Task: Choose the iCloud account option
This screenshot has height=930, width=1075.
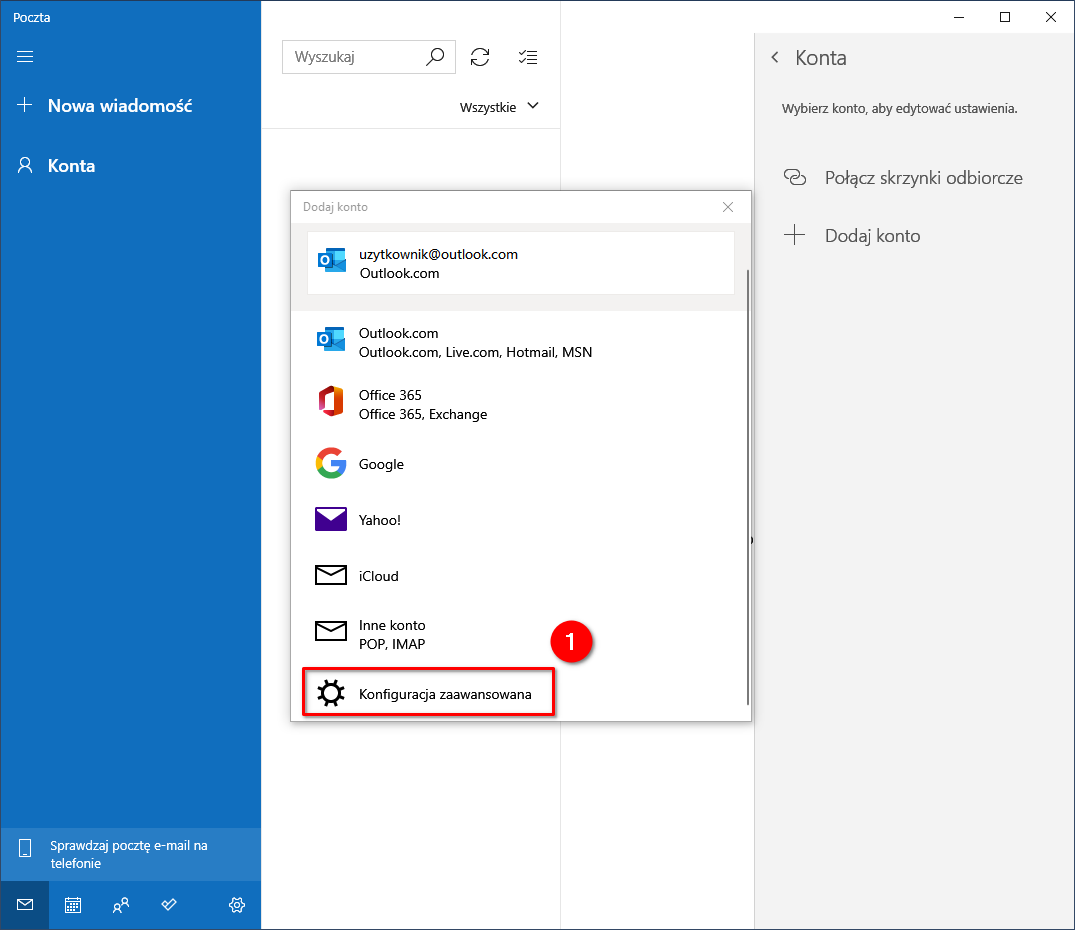Action: click(x=519, y=576)
